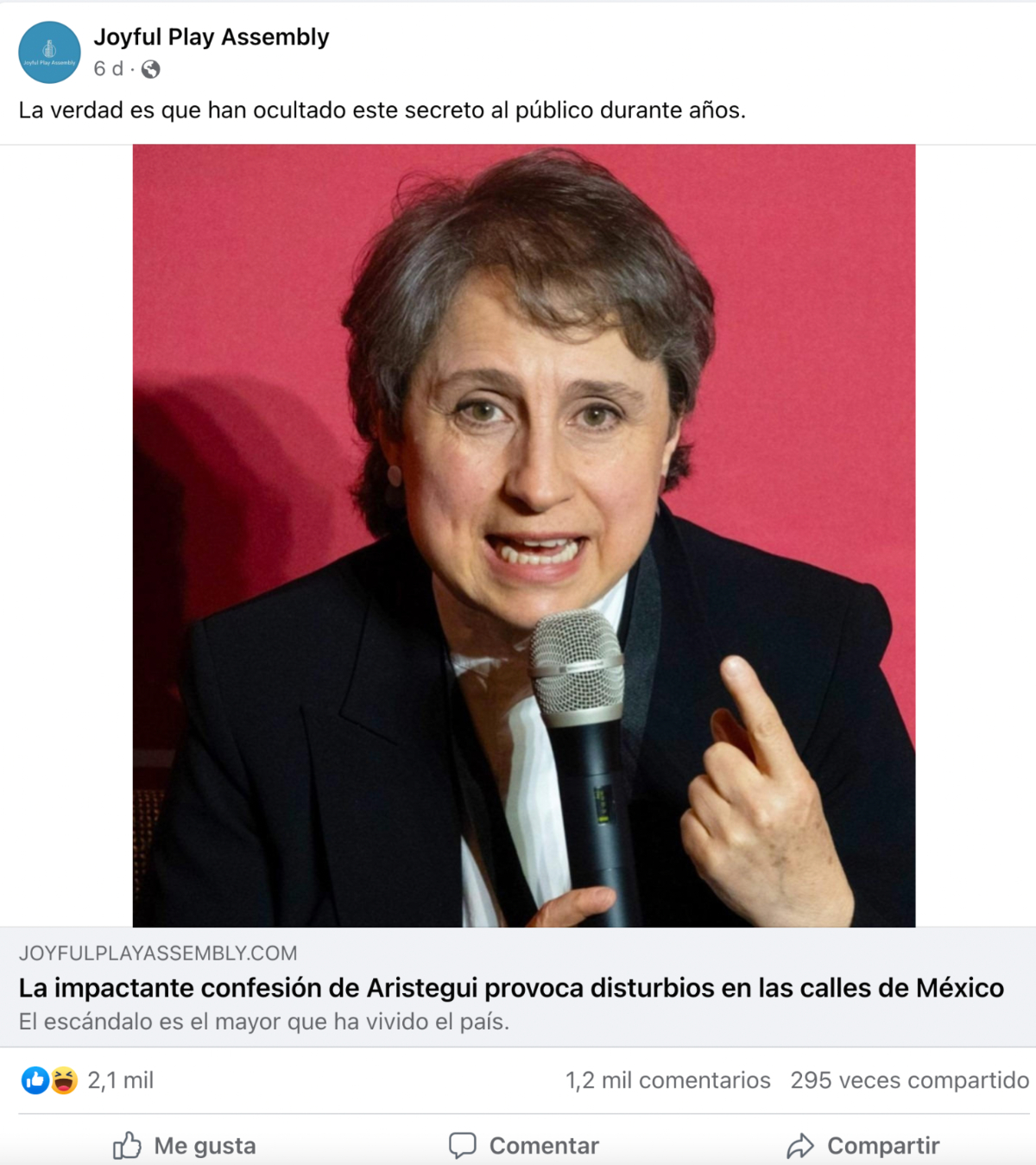This screenshot has height=1165, width=1036.
Task: Click the Comentar button label
Action: [544, 1146]
